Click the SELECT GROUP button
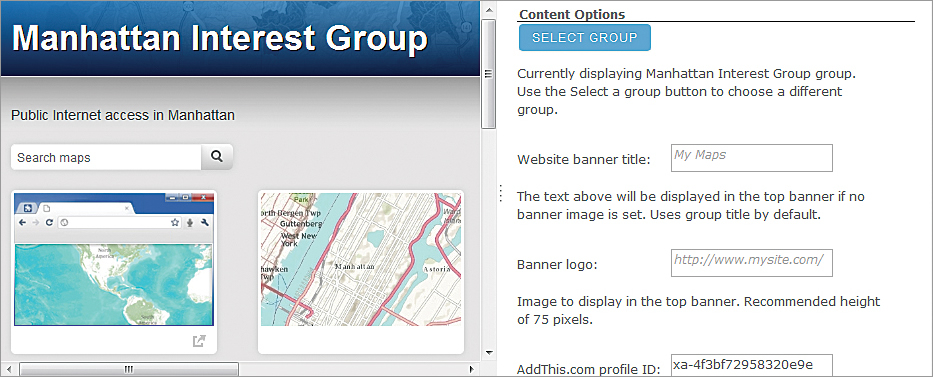 (585, 37)
